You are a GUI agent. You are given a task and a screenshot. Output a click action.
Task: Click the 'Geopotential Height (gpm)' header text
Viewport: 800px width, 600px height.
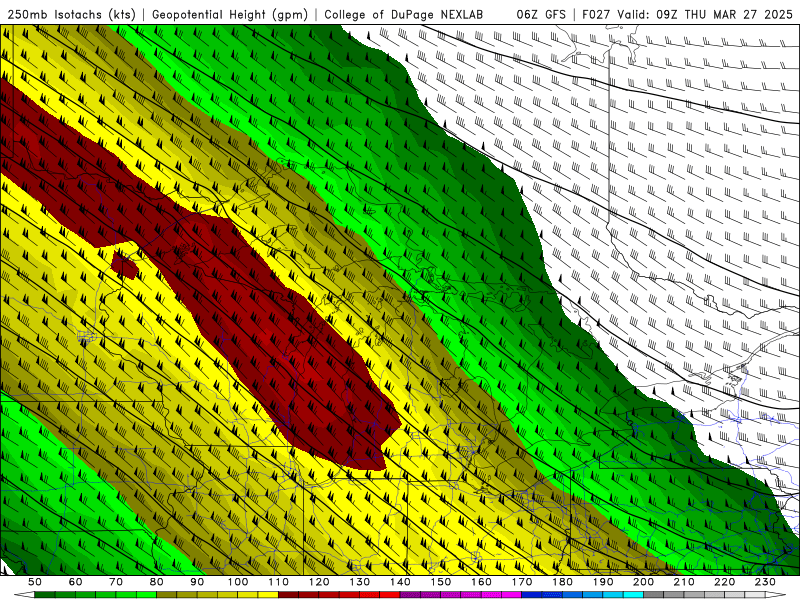(x=230, y=14)
